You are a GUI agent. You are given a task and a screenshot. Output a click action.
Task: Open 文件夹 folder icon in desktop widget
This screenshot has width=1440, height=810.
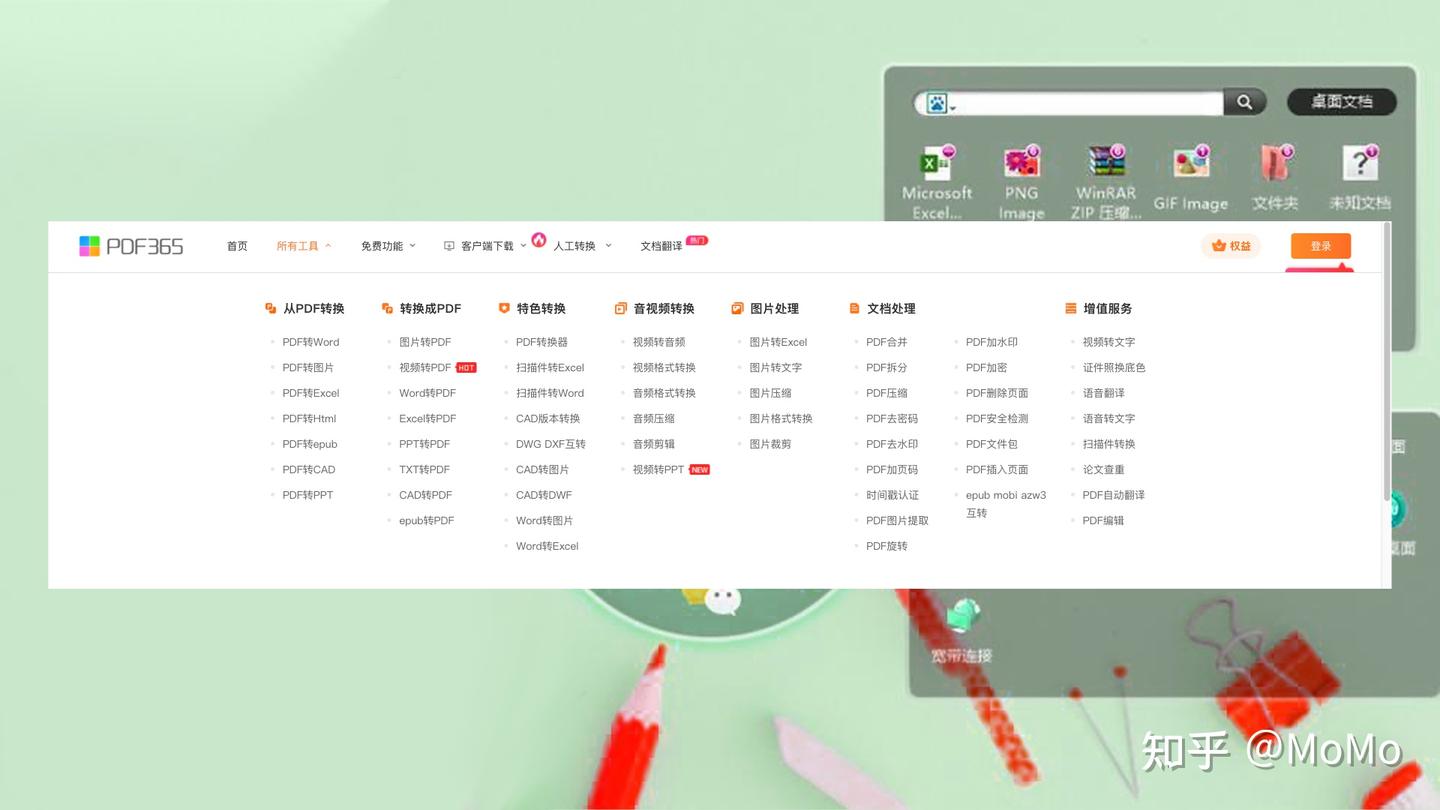[x=1275, y=163]
